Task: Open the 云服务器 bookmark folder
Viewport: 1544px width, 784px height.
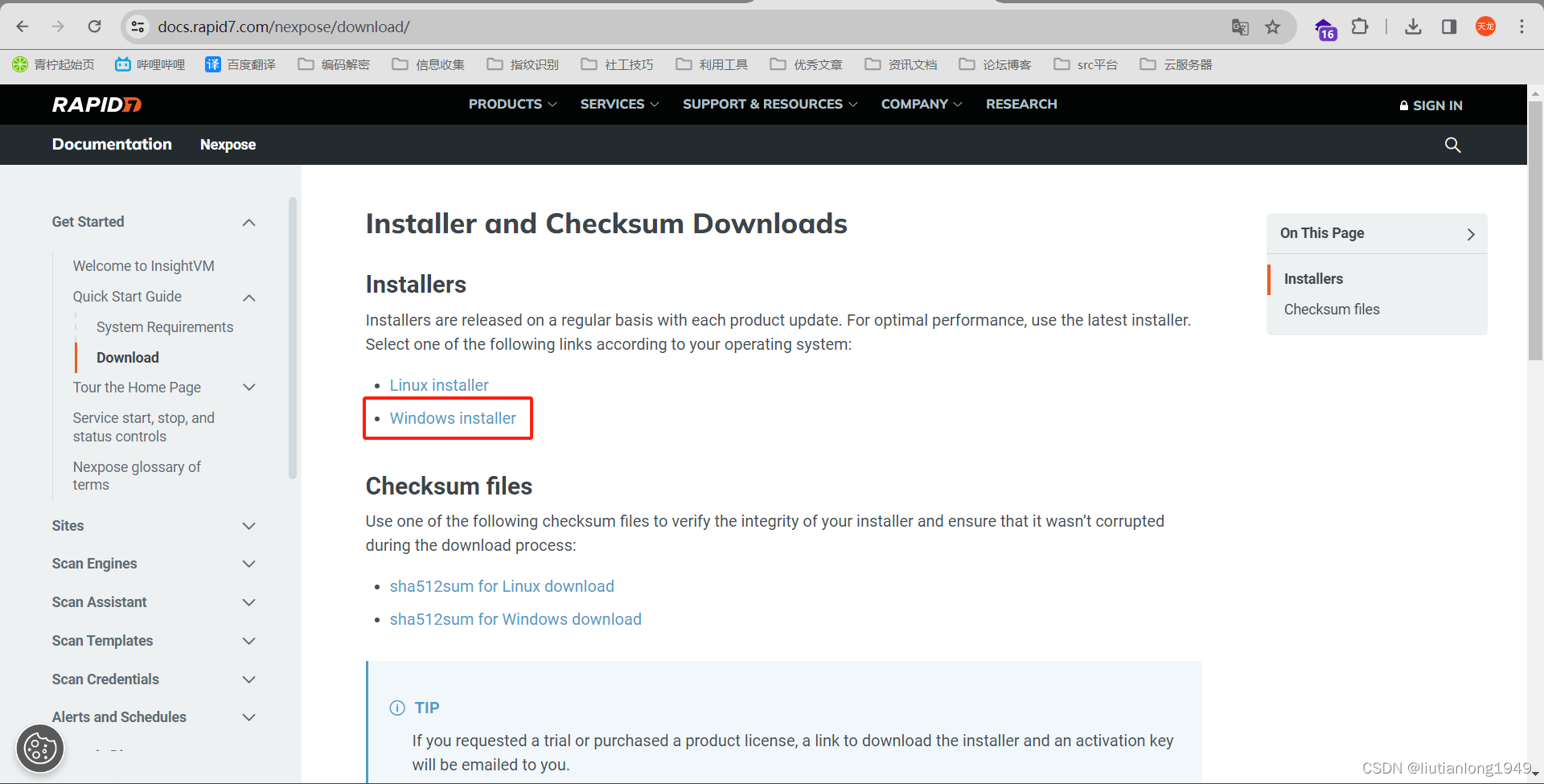Action: click(1176, 64)
